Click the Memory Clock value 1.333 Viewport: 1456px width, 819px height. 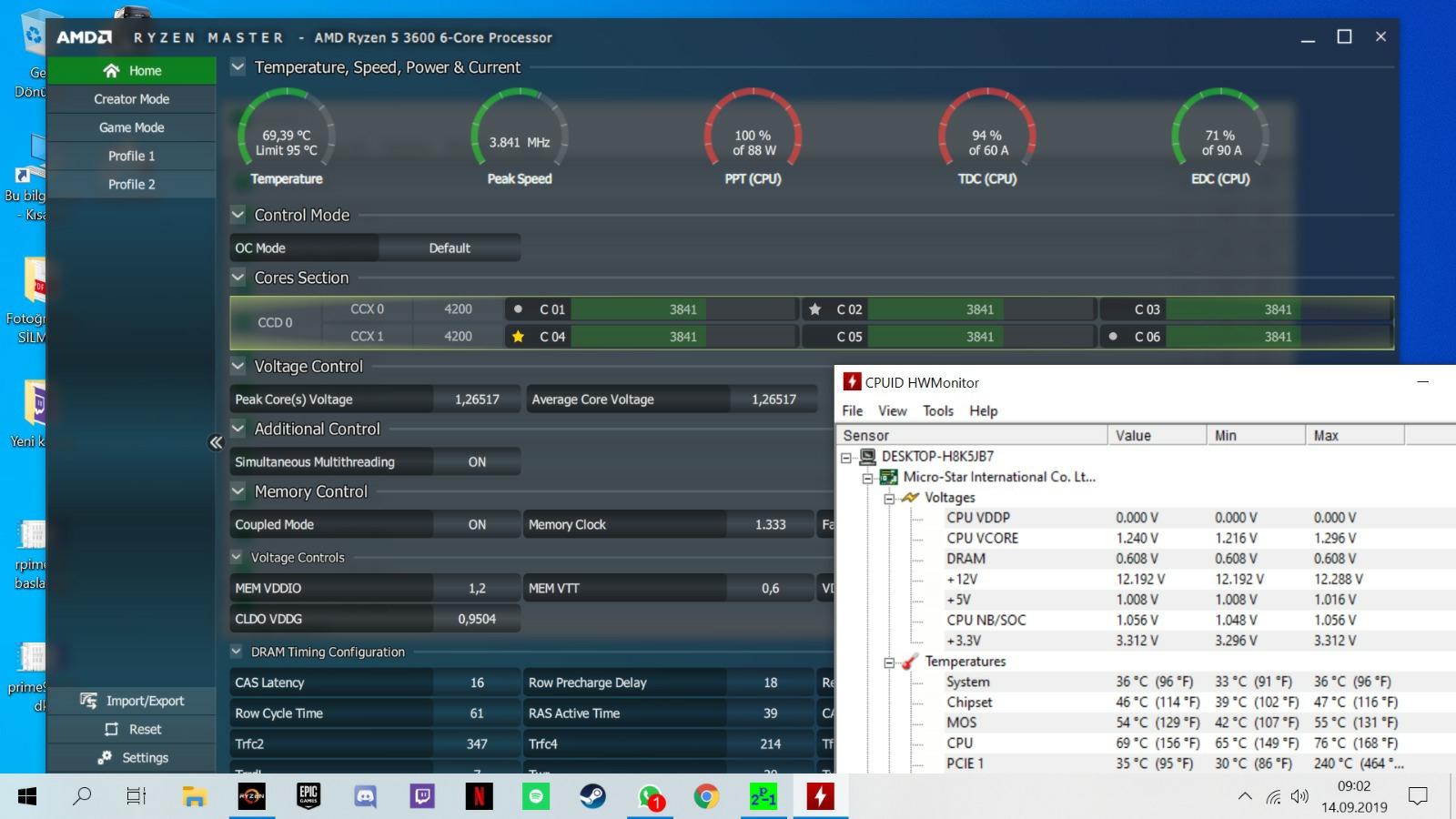click(x=770, y=525)
